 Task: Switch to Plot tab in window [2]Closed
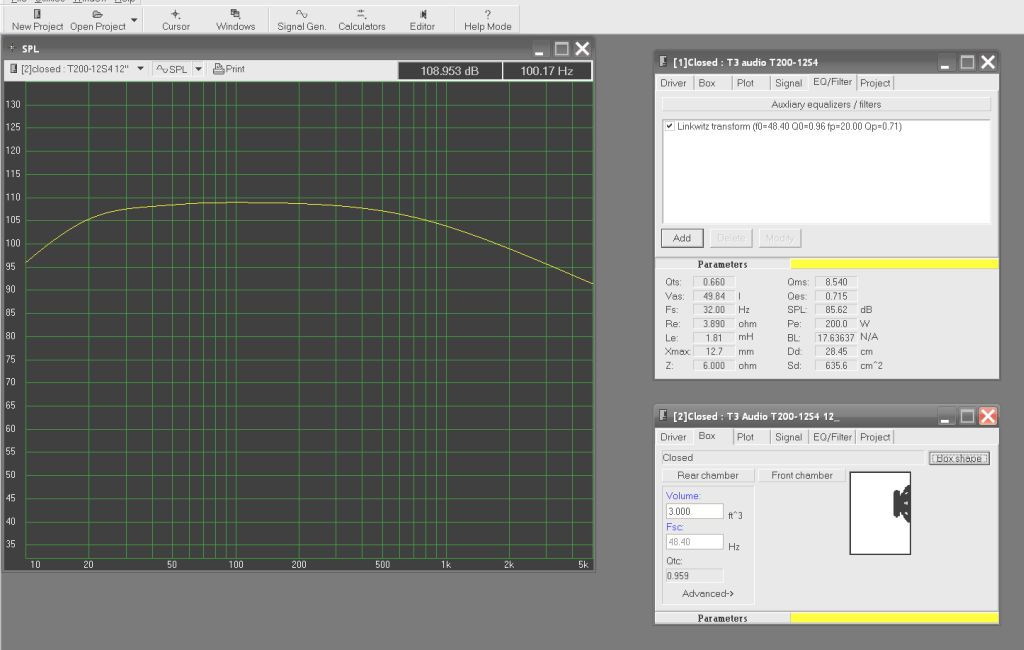tap(745, 437)
